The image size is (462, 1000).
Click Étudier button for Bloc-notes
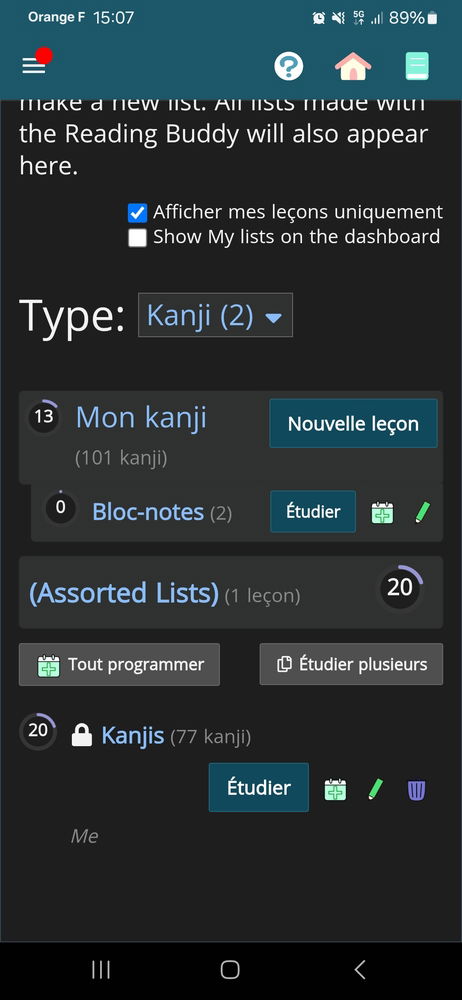313,511
